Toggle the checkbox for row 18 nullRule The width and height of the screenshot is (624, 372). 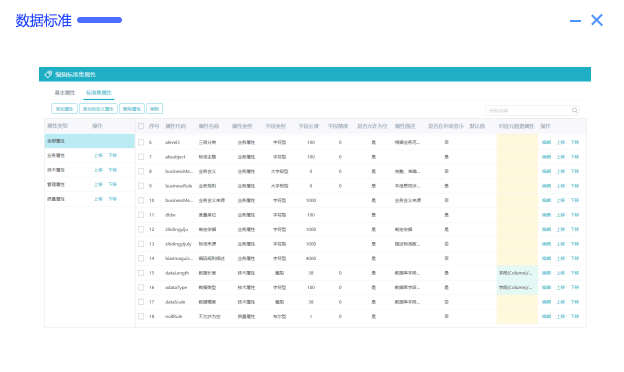(x=141, y=316)
